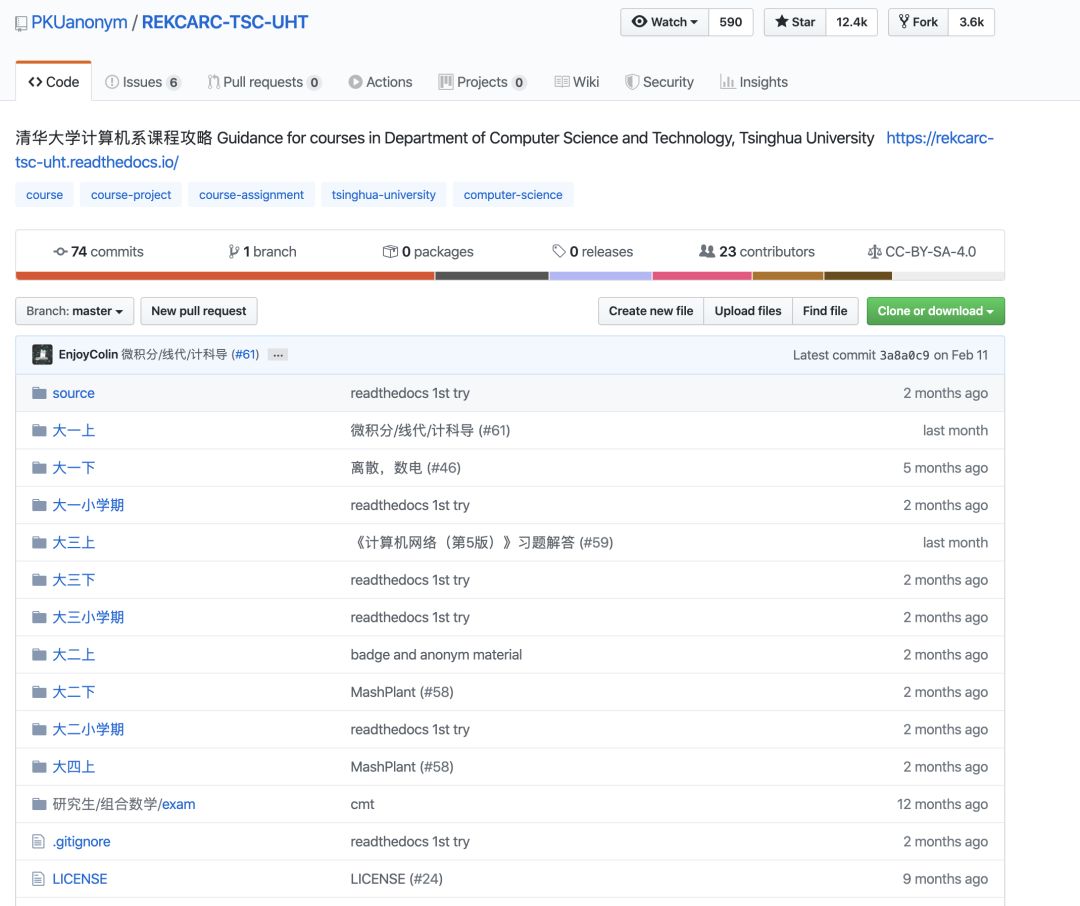Click the commits history icon

click(61, 251)
